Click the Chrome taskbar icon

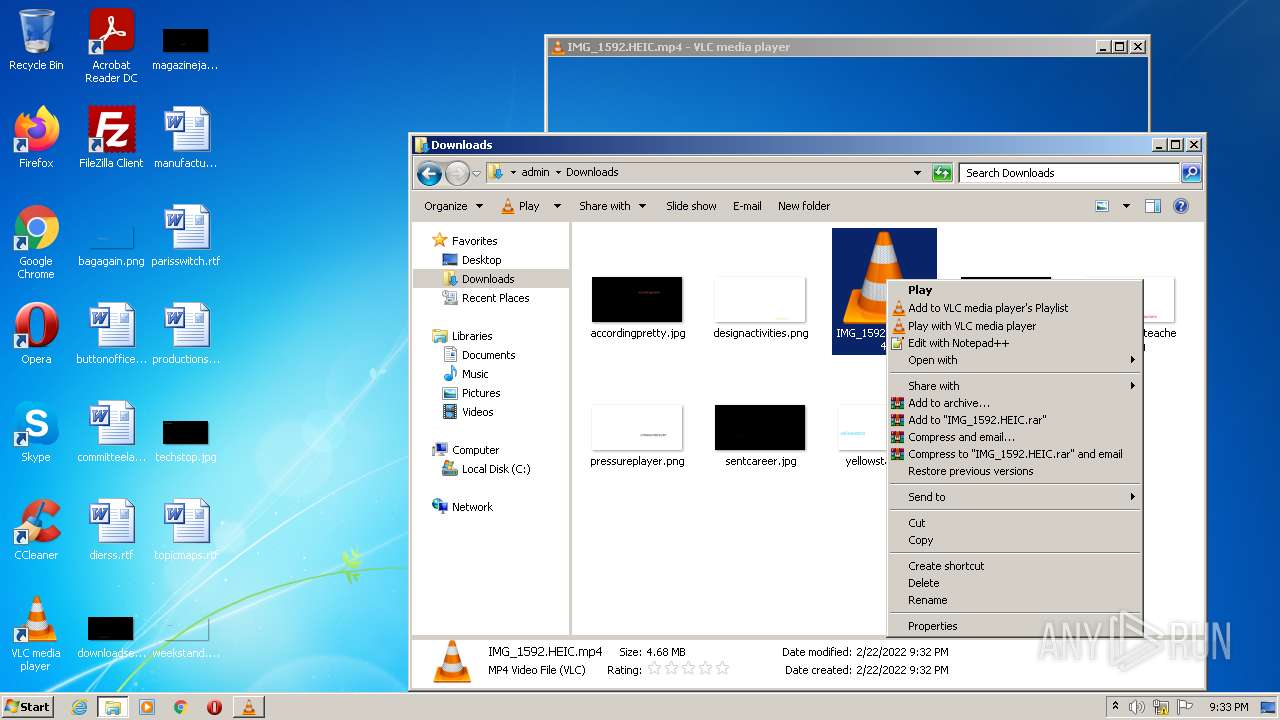pos(181,707)
